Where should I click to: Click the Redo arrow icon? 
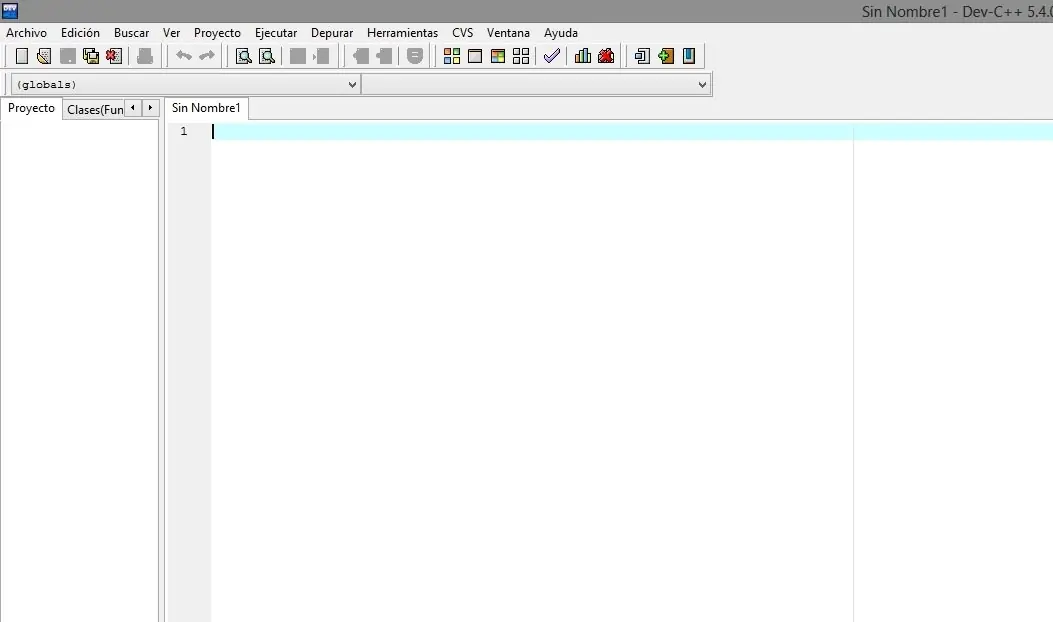click(207, 56)
